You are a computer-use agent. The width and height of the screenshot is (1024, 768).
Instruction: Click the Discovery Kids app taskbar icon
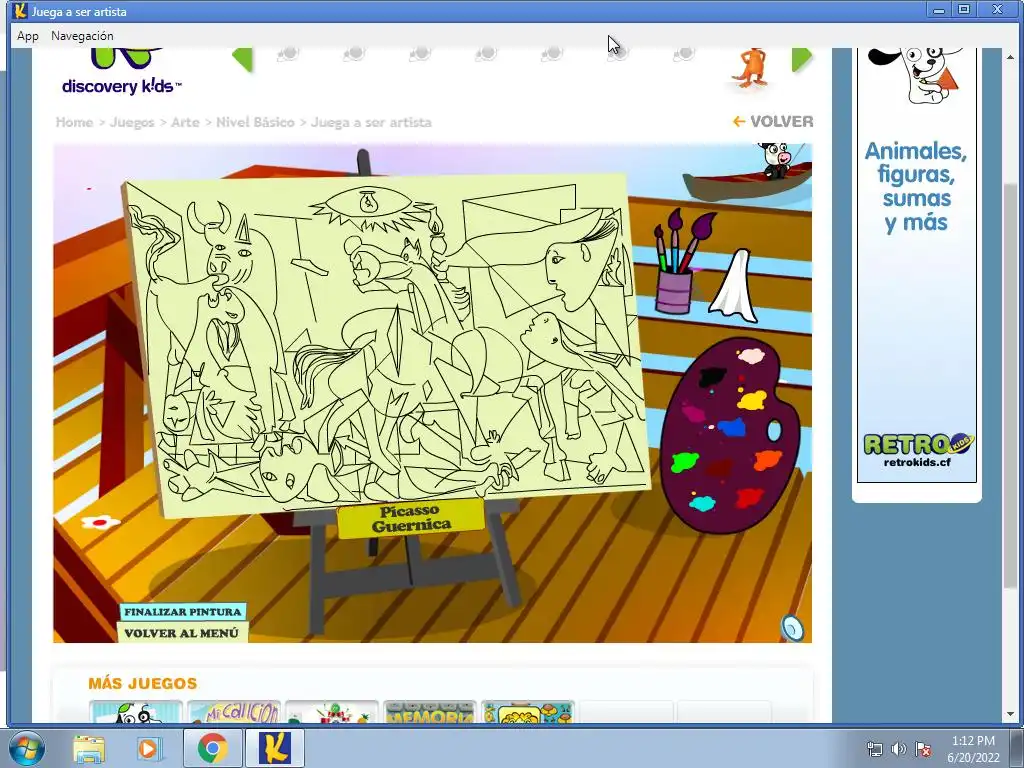pyautogui.click(x=275, y=748)
